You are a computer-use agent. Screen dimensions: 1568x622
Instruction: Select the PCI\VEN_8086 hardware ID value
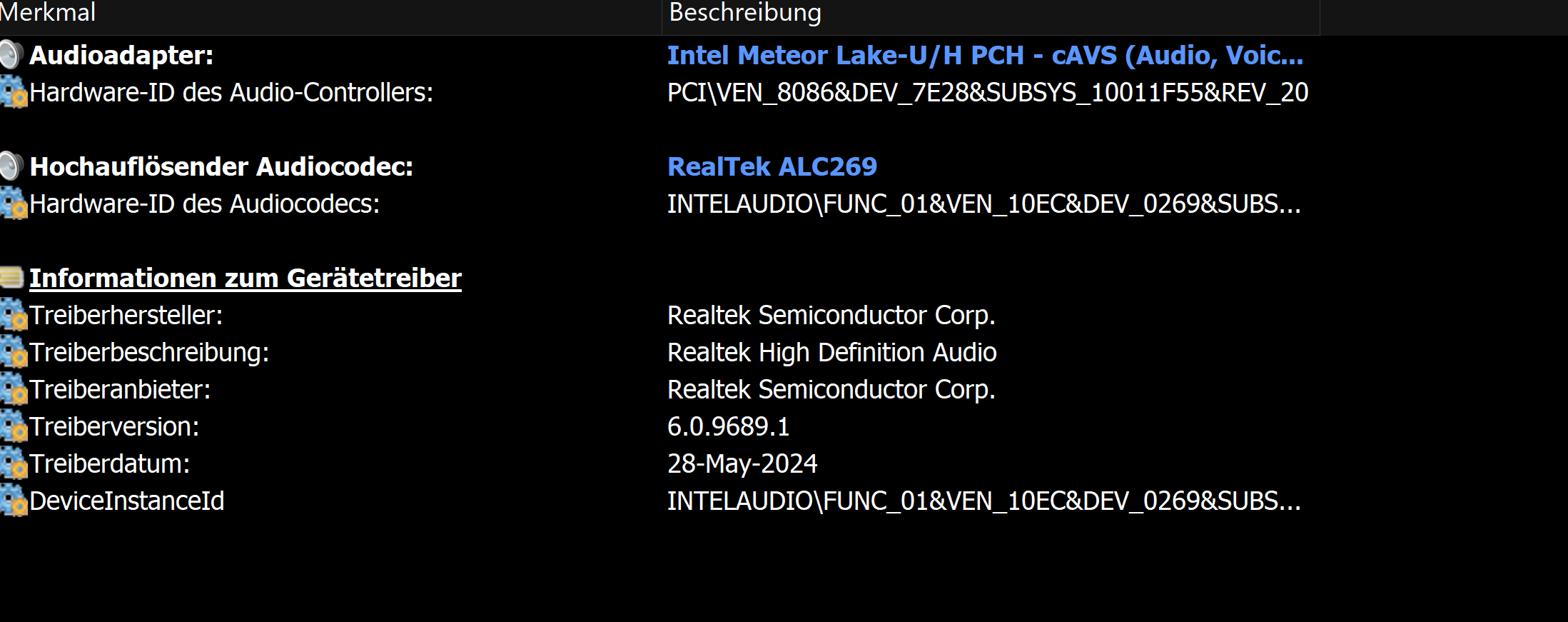click(988, 93)
